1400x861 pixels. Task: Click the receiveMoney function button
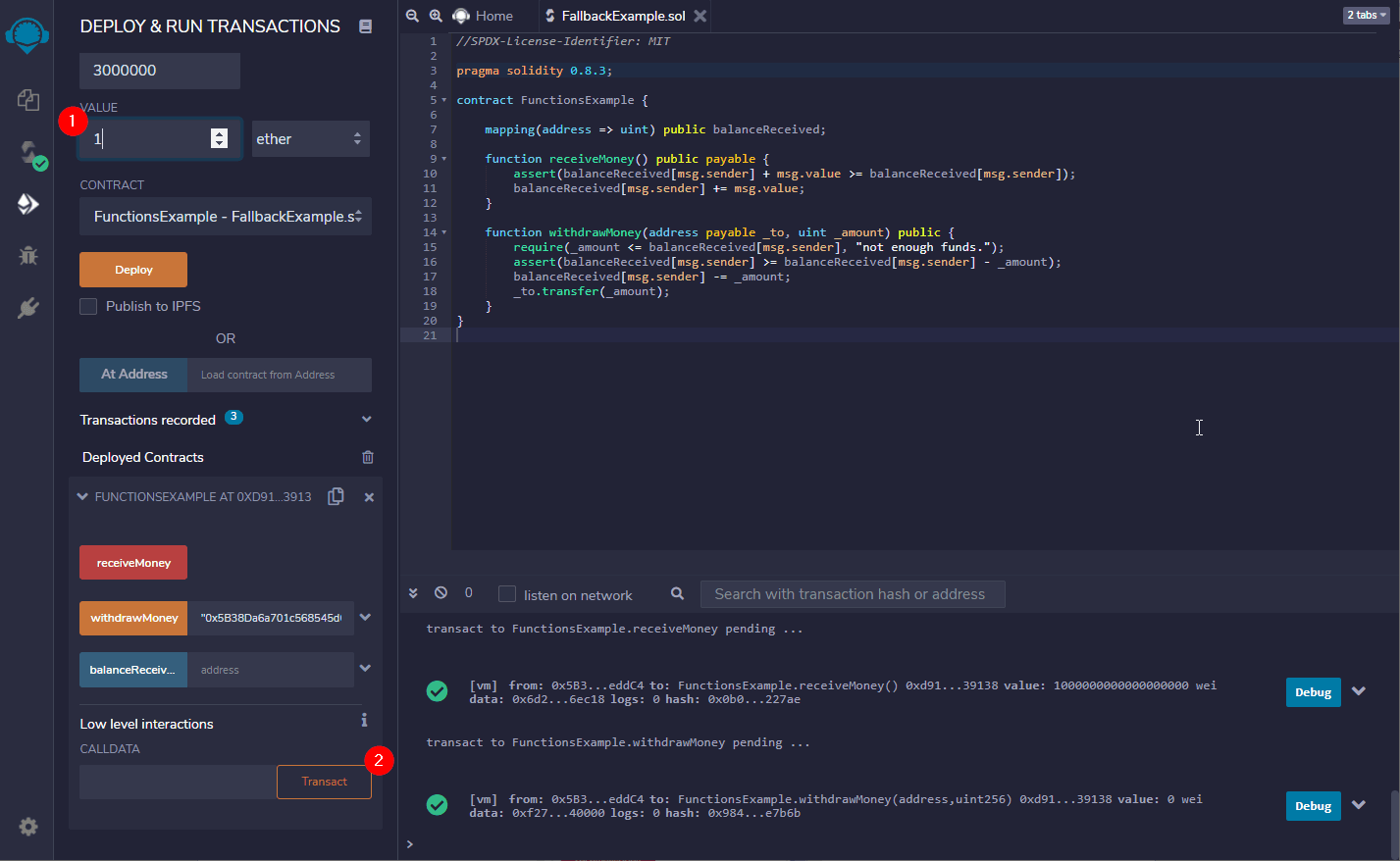[133, 563]
